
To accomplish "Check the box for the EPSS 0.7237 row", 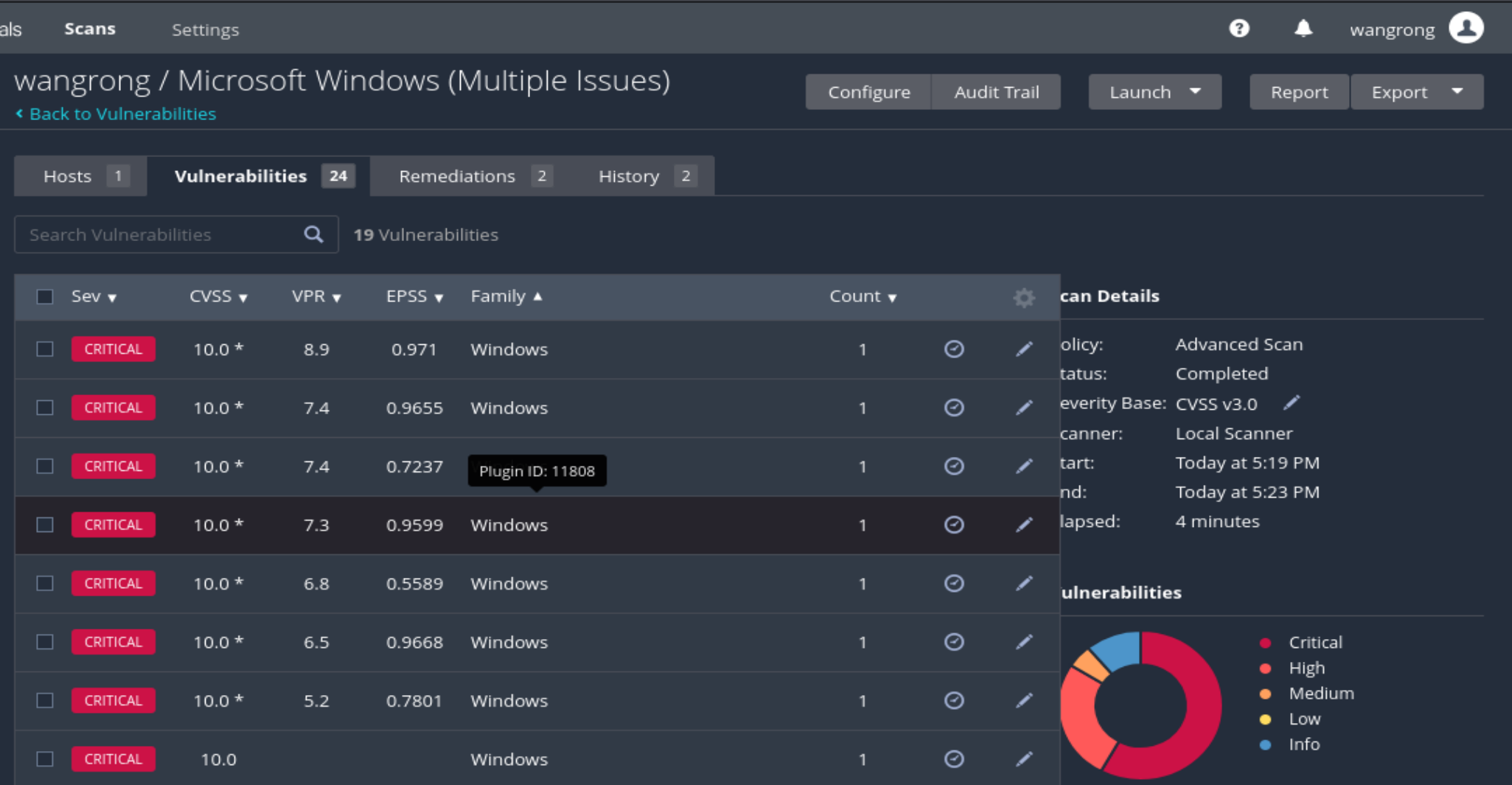I will coord(45,466).
